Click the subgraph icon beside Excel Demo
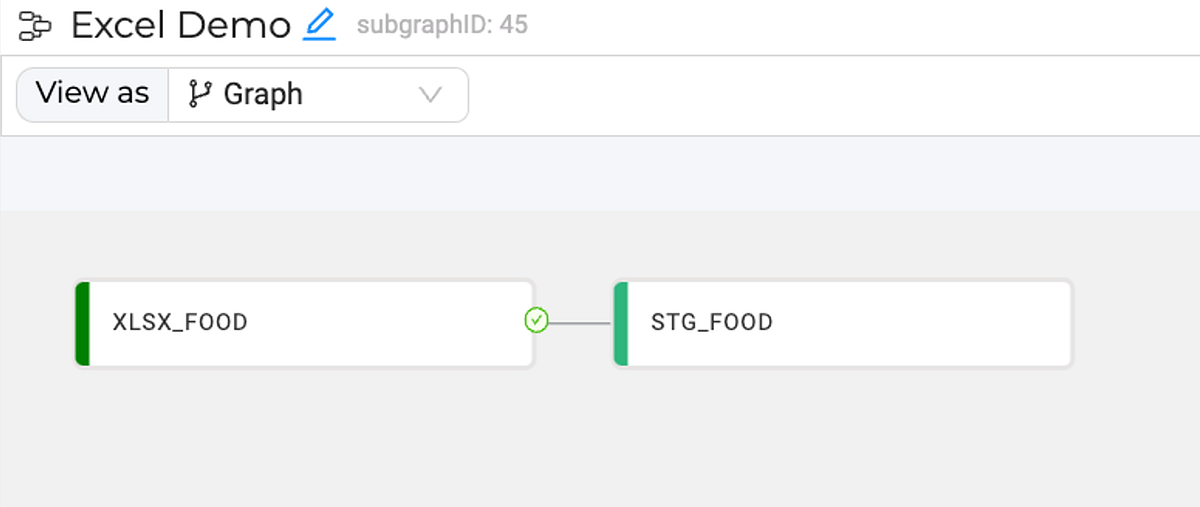The width and height of the screenshot is (1200, 507). pos(35,26)
